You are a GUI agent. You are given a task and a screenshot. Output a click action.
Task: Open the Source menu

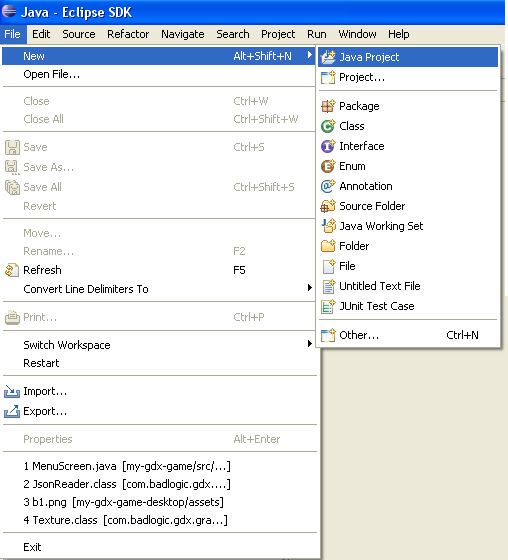(x=79, y=34)
